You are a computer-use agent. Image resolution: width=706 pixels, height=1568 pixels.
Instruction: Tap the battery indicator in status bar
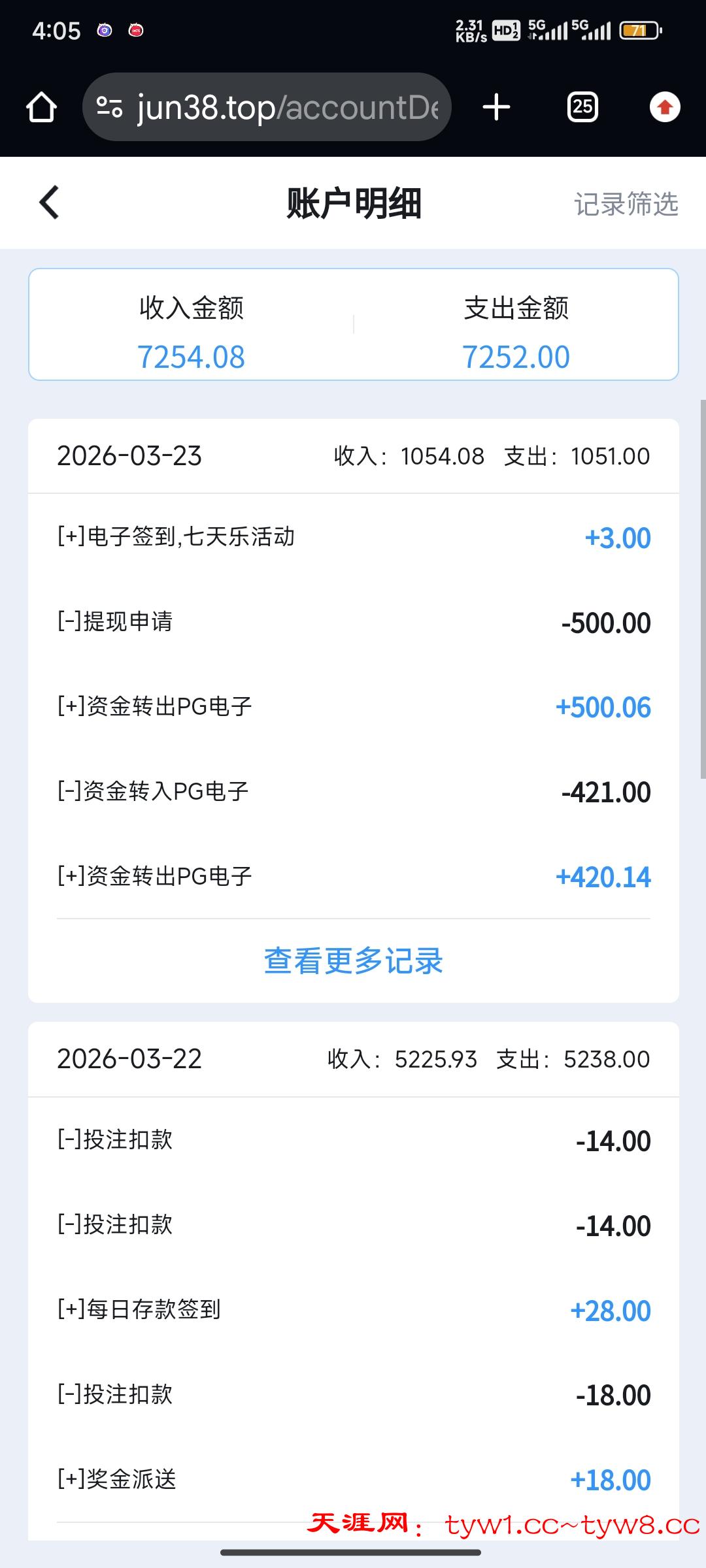point(641,31)
